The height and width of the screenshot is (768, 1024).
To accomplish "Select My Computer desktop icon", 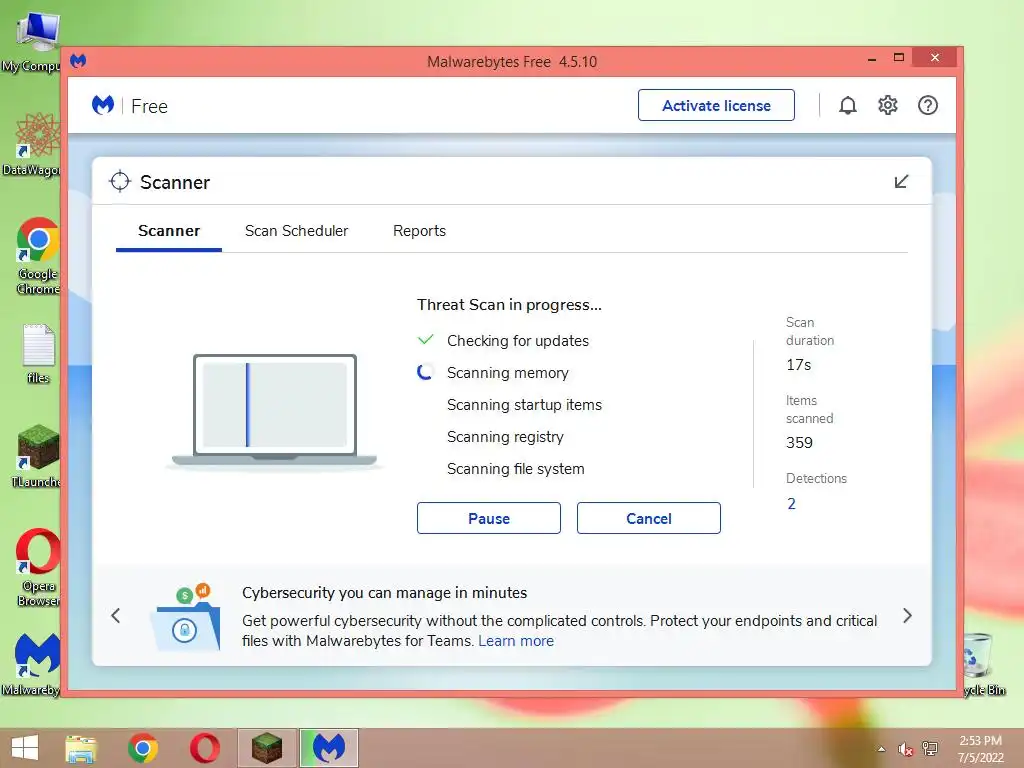I will point(33,40).
